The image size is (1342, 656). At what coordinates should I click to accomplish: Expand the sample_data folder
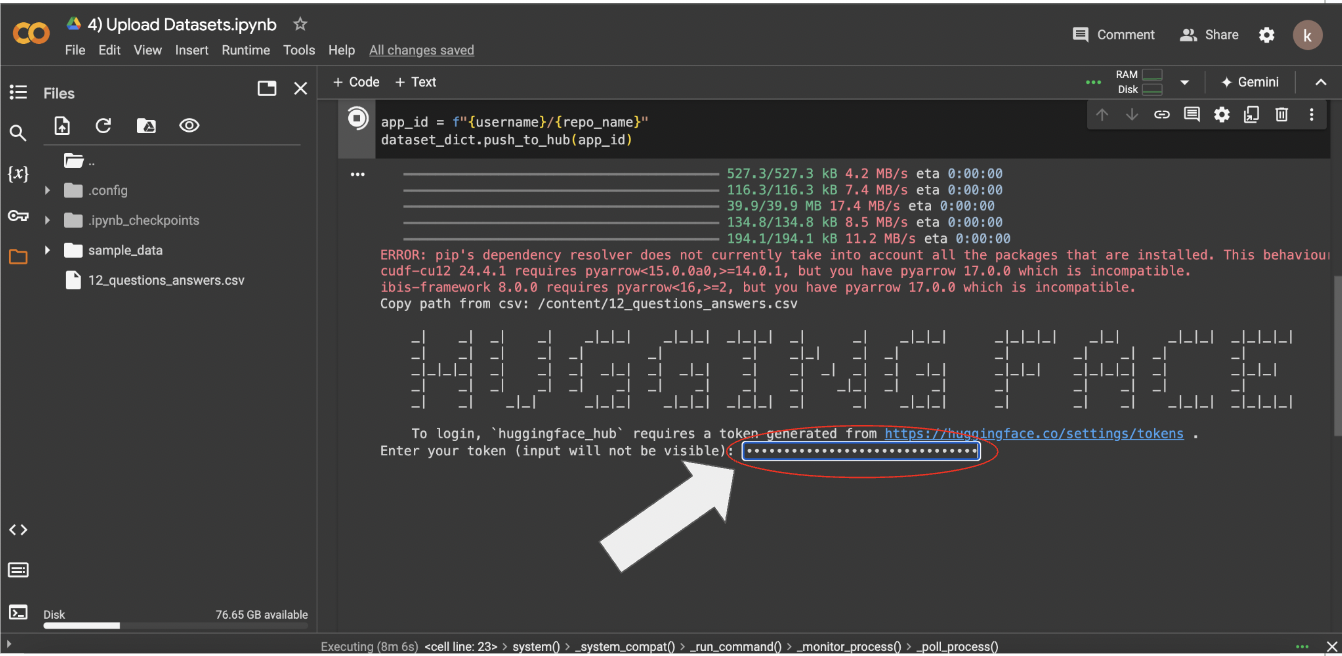pyautogui.click(x=47, y=250)
